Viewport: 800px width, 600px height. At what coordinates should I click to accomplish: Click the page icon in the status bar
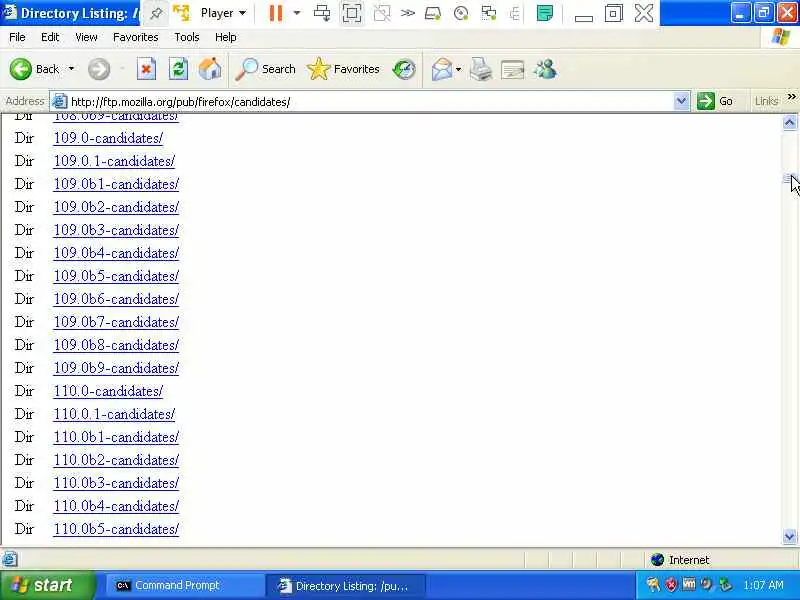point(10,559)
